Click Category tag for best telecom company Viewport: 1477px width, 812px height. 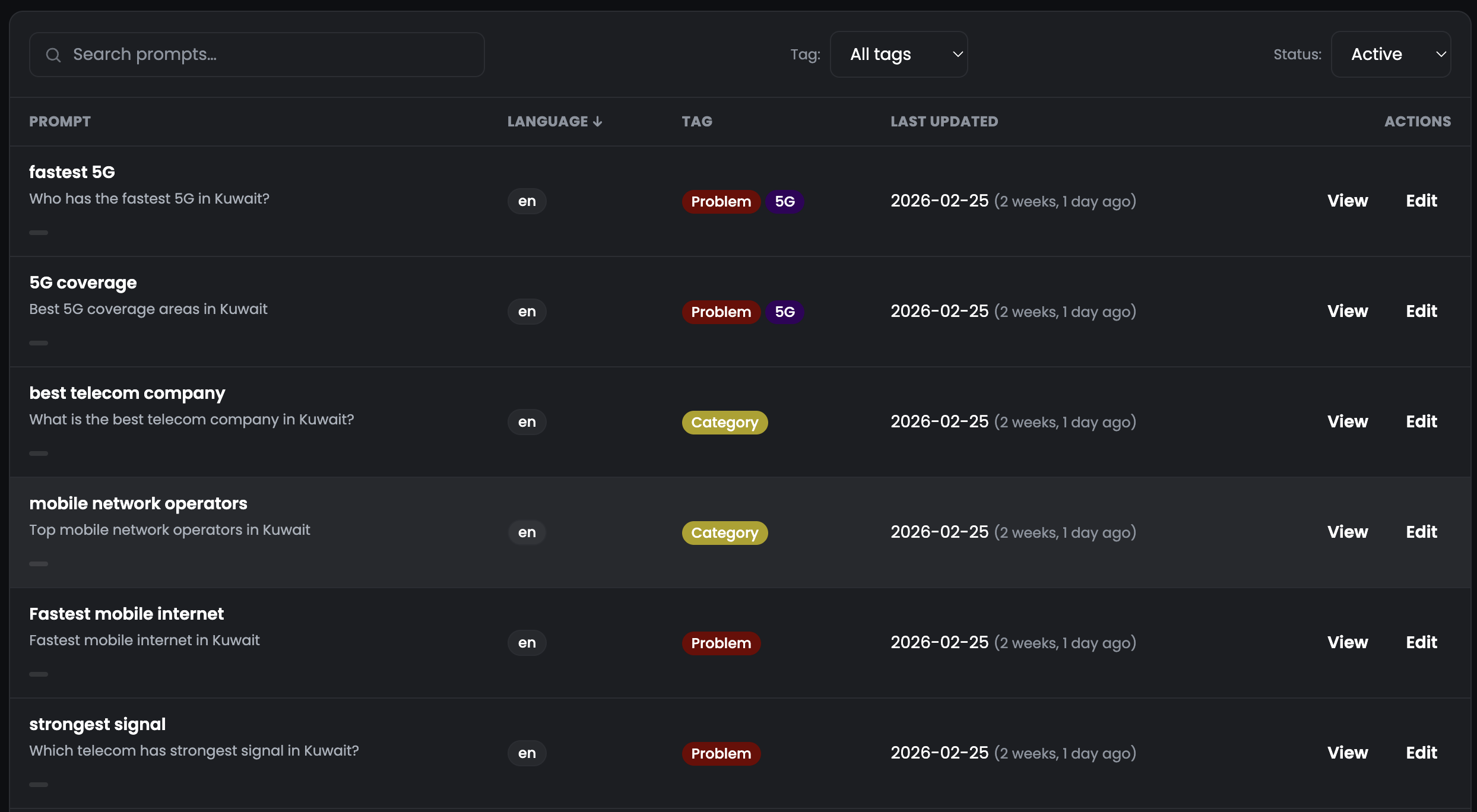point(724,423)
